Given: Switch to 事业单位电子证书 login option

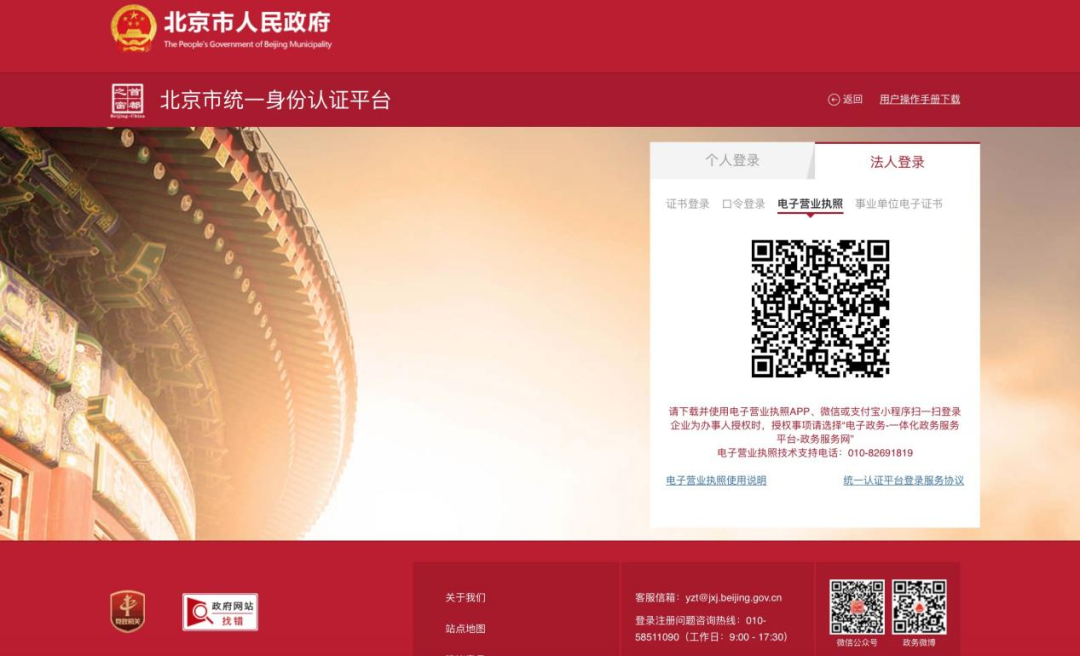Looking at the screenshot, I should (898, 204).
